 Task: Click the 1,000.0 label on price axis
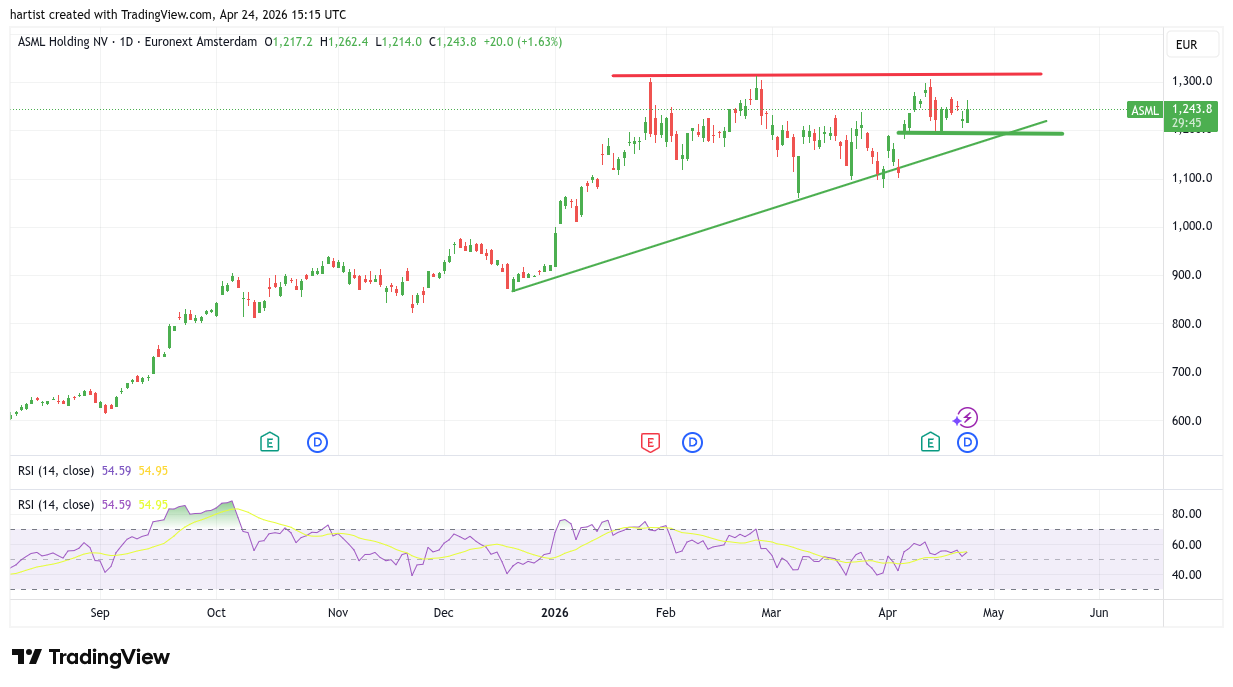(1192, 226)
